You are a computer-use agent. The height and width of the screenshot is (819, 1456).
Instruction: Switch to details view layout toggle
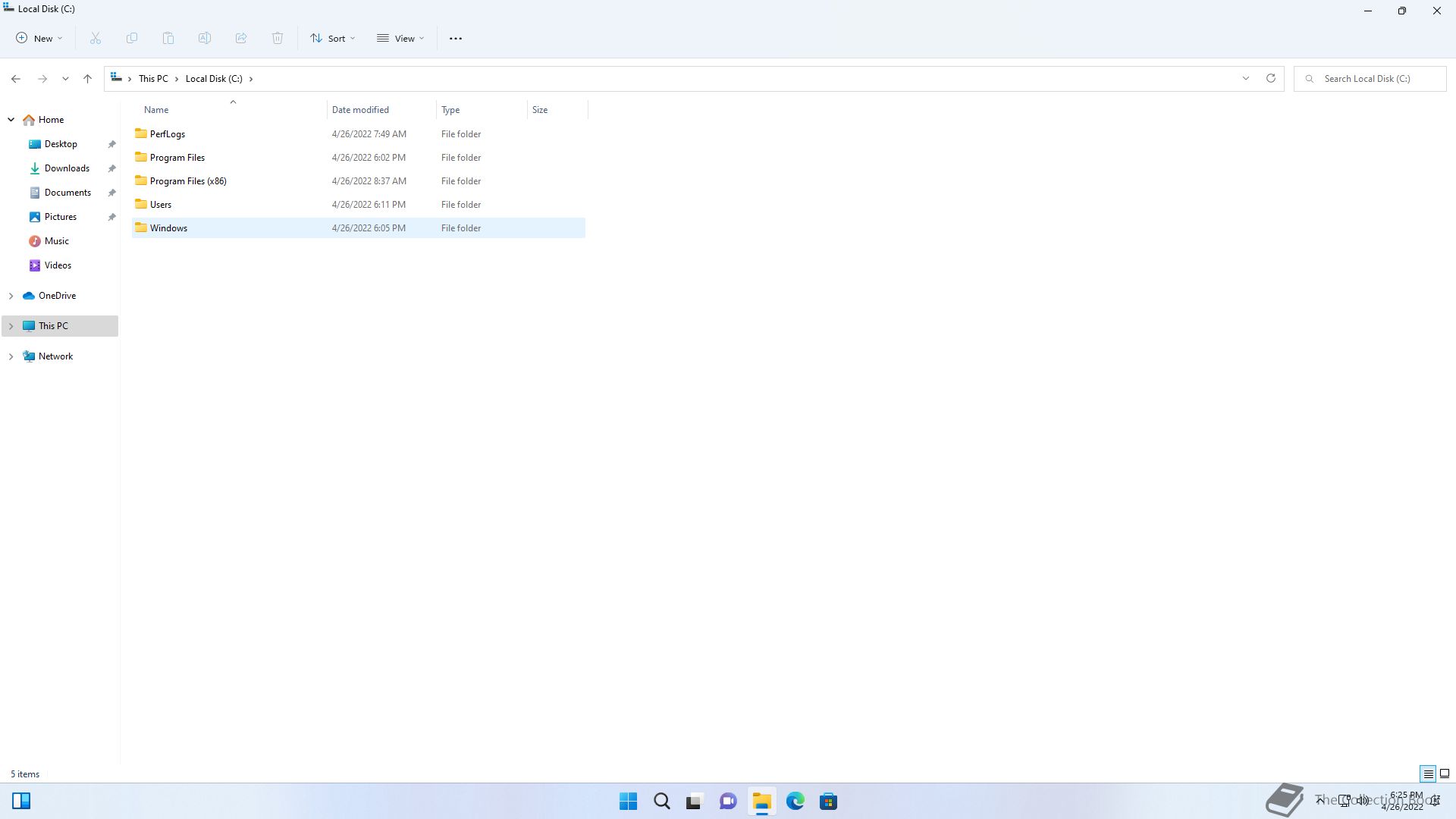coord(1428,773)
